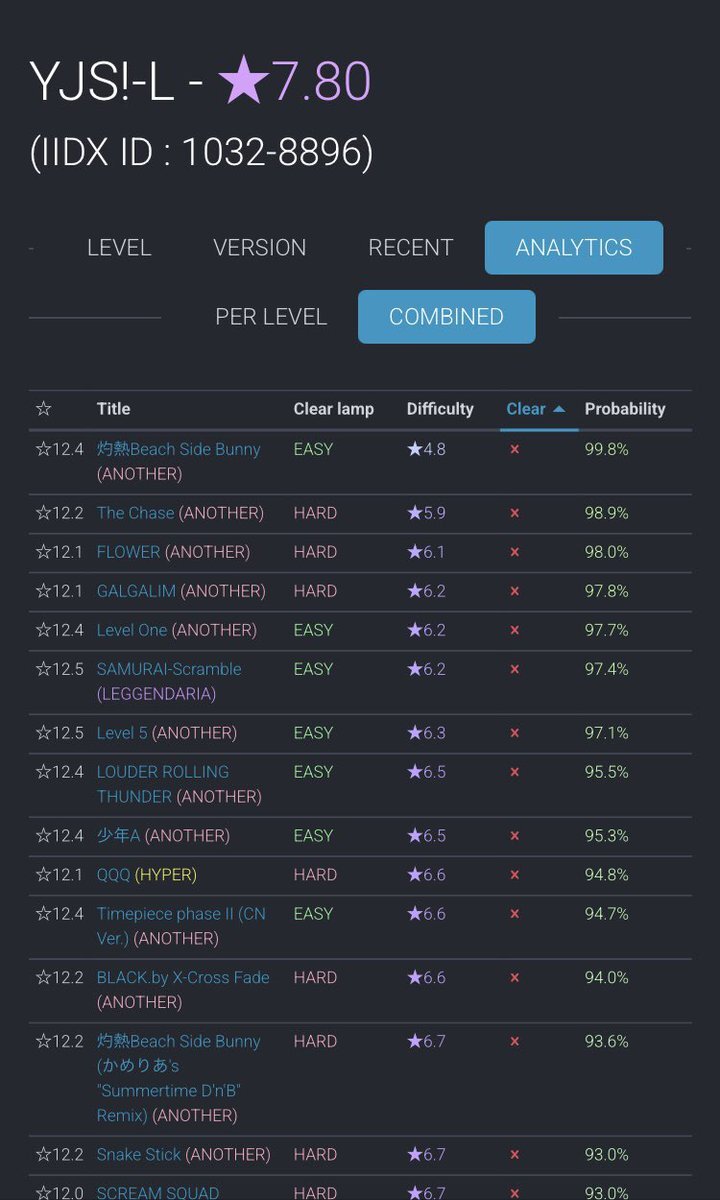Select the RECENT tab
Image resolution: width=720 pixels, height=1200 pixels.
click(x=411, y=248)
